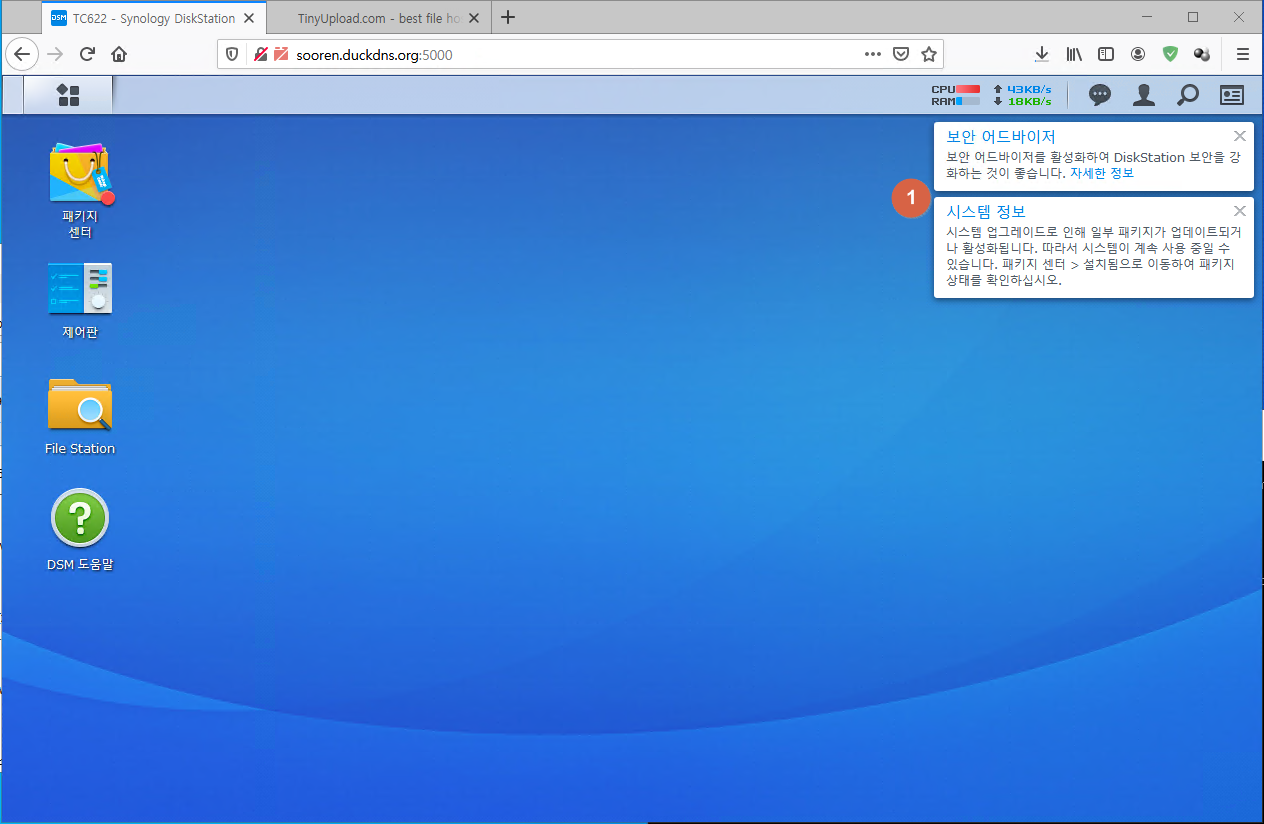Click the green shield extension icon
Viewport: 1264px width, 824px height.
[1170, 54]
